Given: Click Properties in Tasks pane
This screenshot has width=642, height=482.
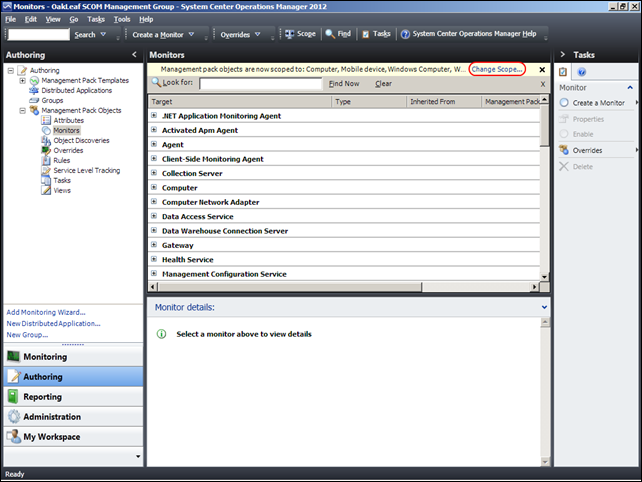Looking at the screenshot, I should [588, 119].
